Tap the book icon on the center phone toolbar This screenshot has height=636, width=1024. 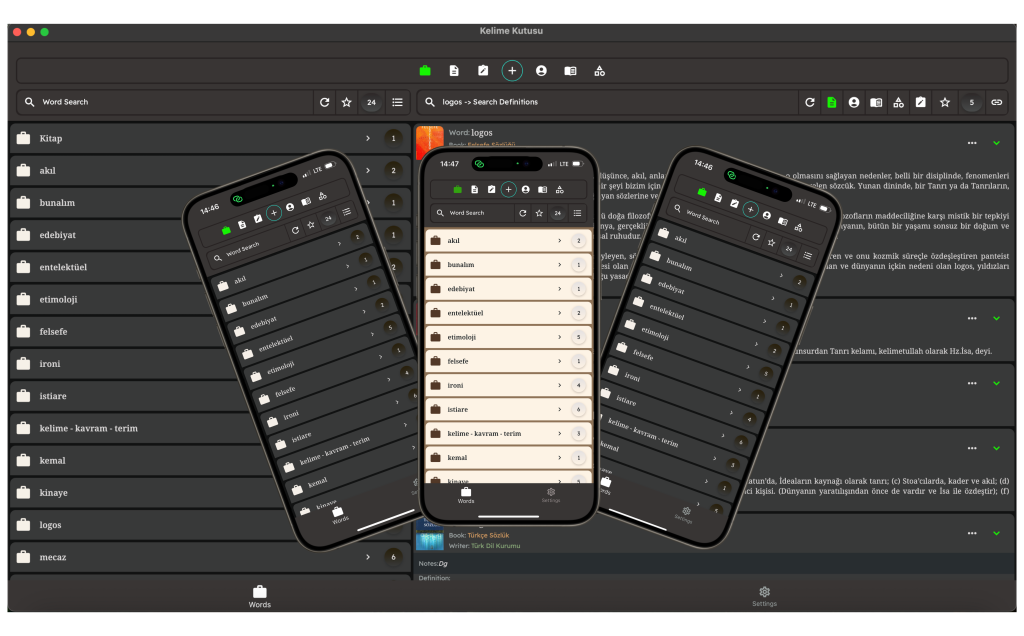tap(543, 189)
